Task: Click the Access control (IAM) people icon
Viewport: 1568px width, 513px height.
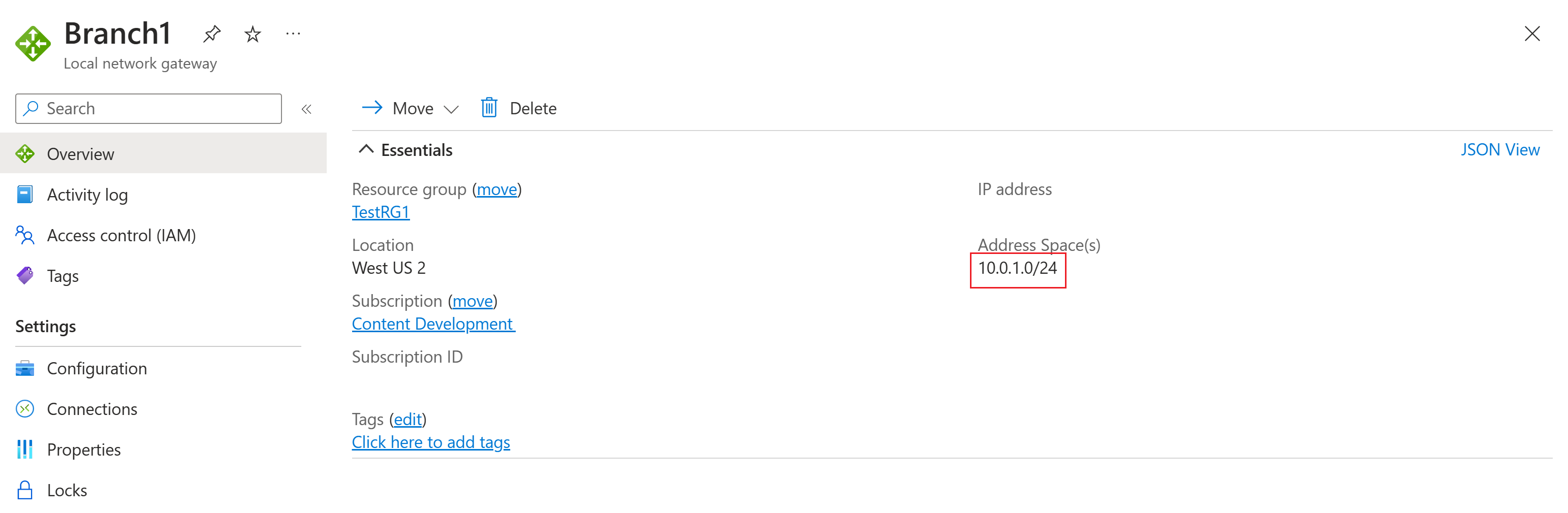Action: [x=25, y=236]
